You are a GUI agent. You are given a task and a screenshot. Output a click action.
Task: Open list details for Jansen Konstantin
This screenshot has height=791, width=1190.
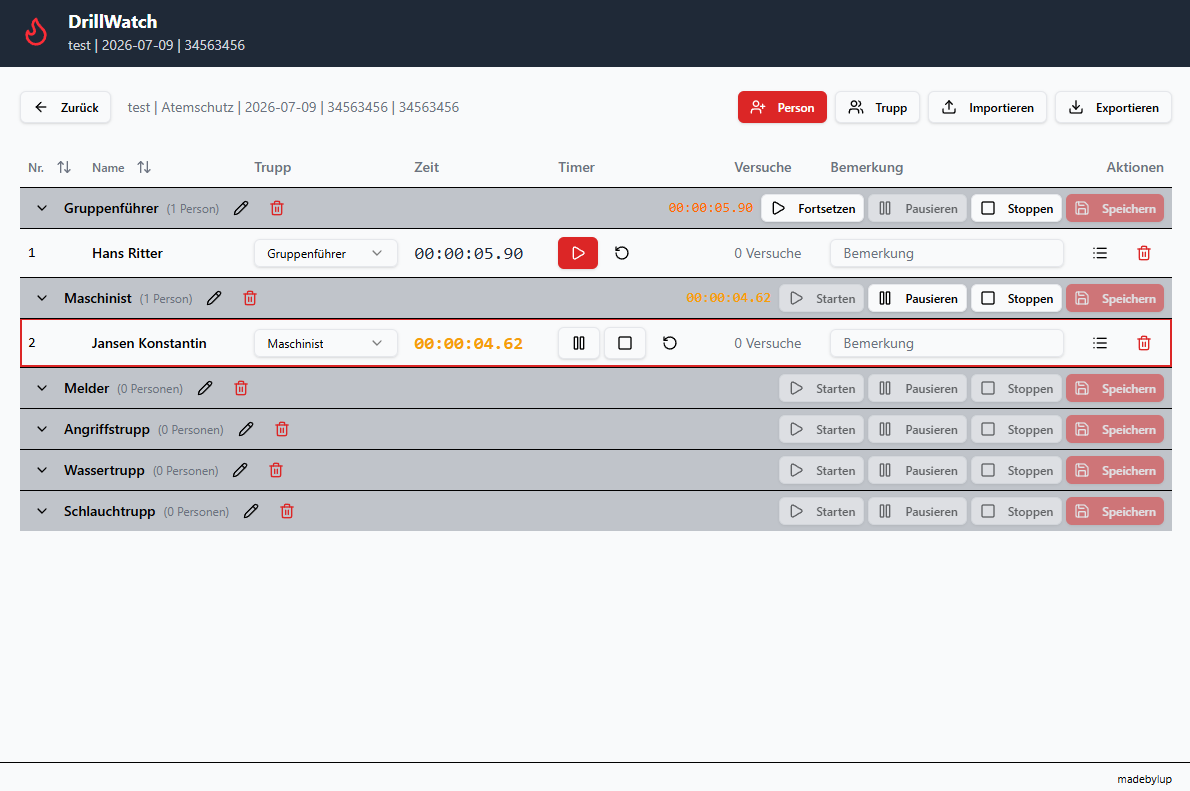coord(1100,343)
